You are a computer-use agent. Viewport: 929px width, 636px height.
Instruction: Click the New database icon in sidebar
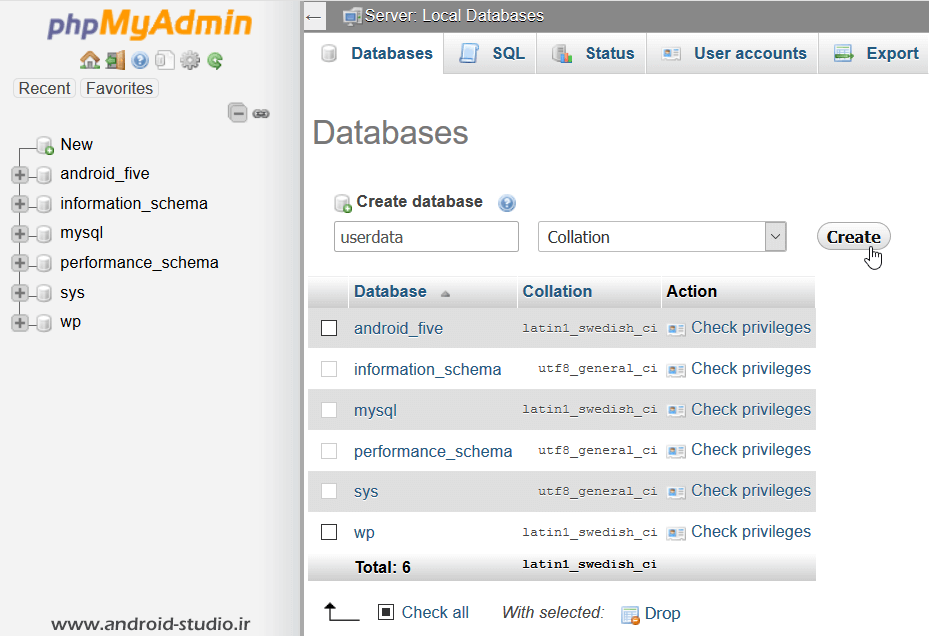[45, 145]
